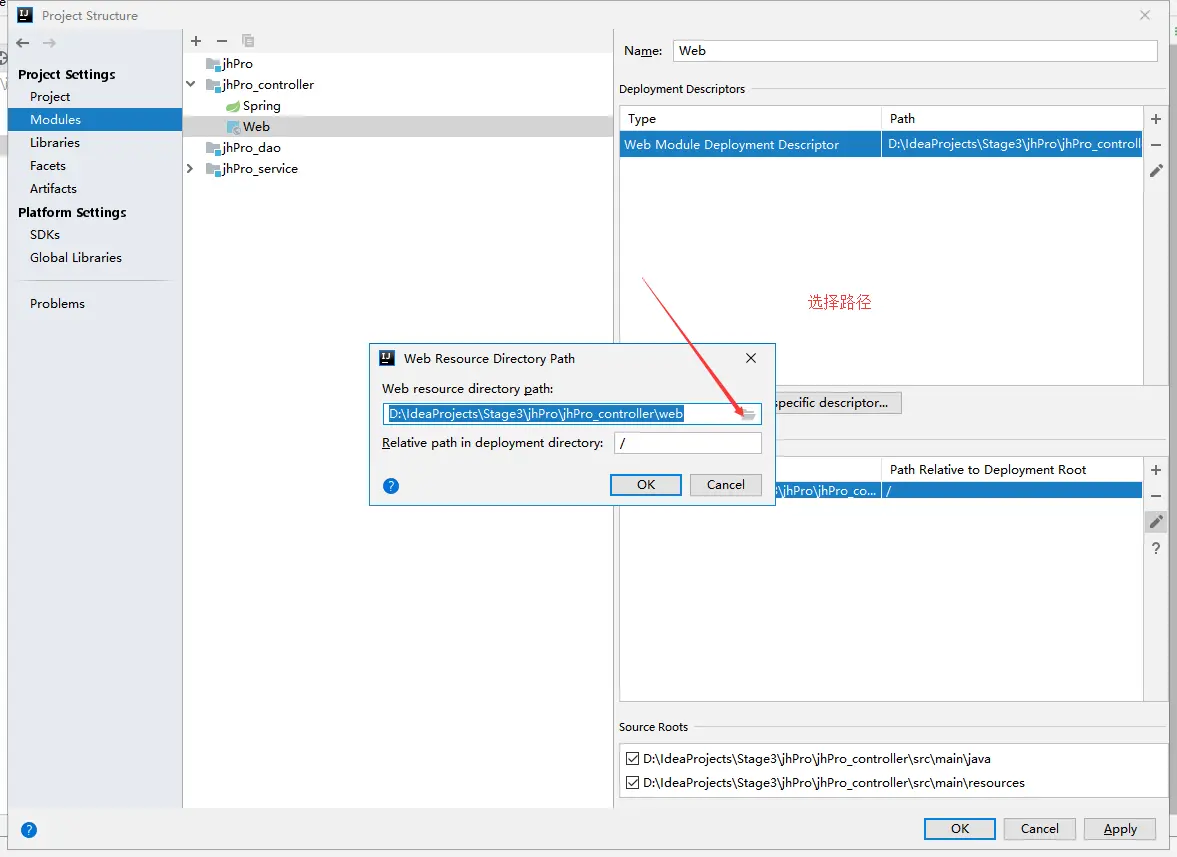This screenshot has height=857, width=1177.
Task: Toggle the src\main\java source root checkbox
Action: (633, 759)
